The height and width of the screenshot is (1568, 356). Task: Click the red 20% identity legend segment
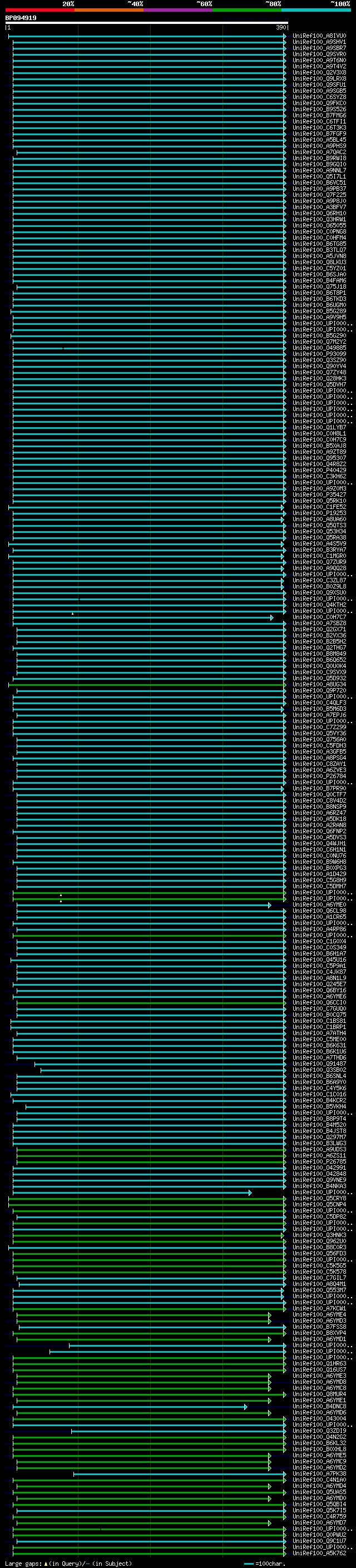(x=39, y=10)
